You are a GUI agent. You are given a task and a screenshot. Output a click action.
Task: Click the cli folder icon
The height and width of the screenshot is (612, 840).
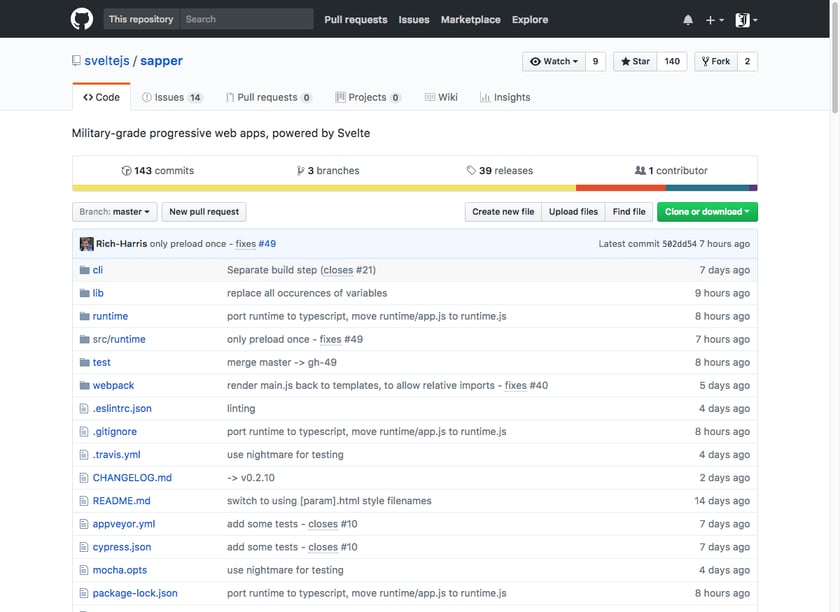pyautogui.click(x=84, y=270)
